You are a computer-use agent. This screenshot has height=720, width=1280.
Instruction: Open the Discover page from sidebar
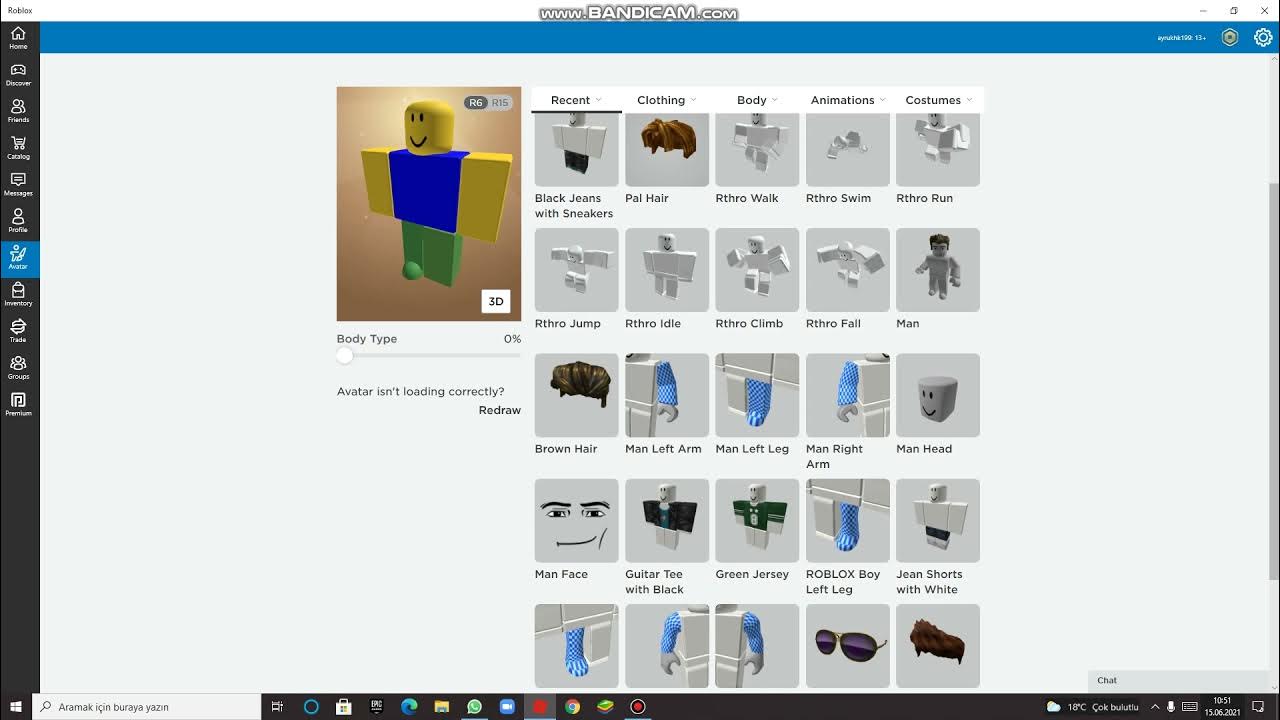coord(18,75)
